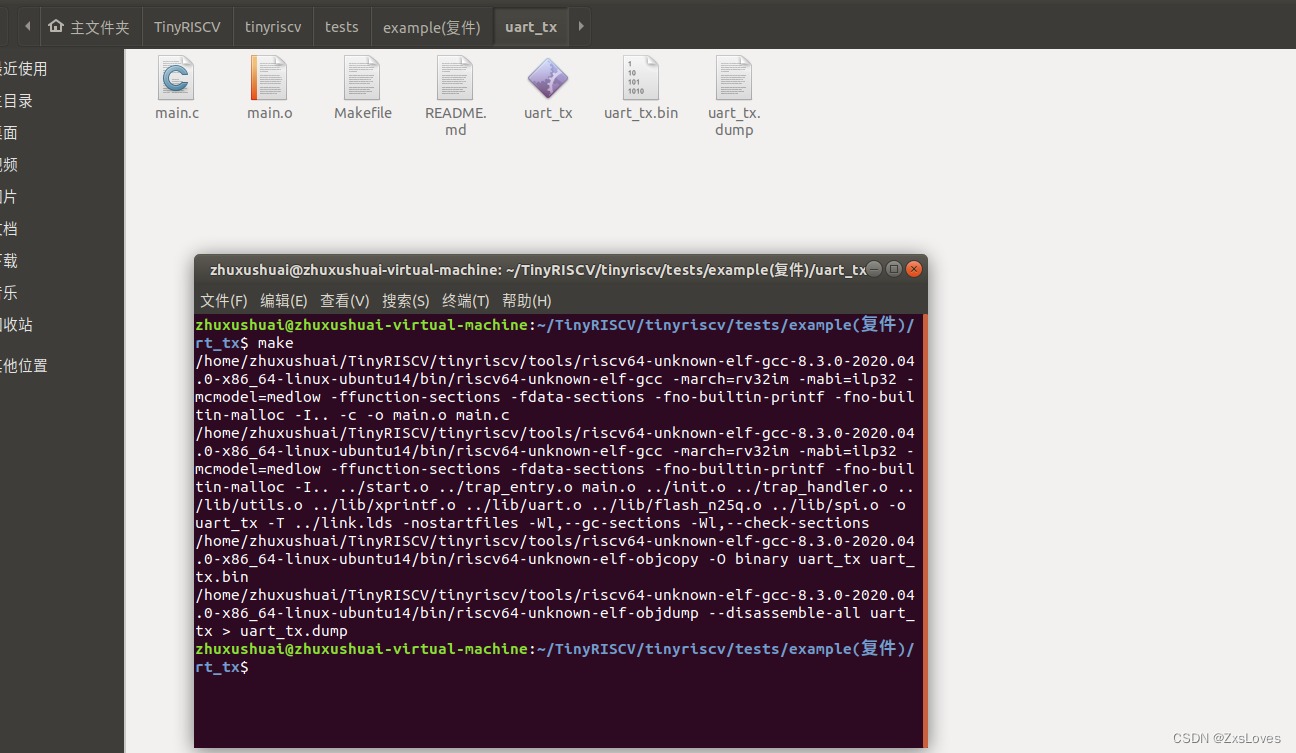The image size is (1296, 753).
Task: Click the last terminal prompt line 'rt_tx$'
Action: [222, 667]
